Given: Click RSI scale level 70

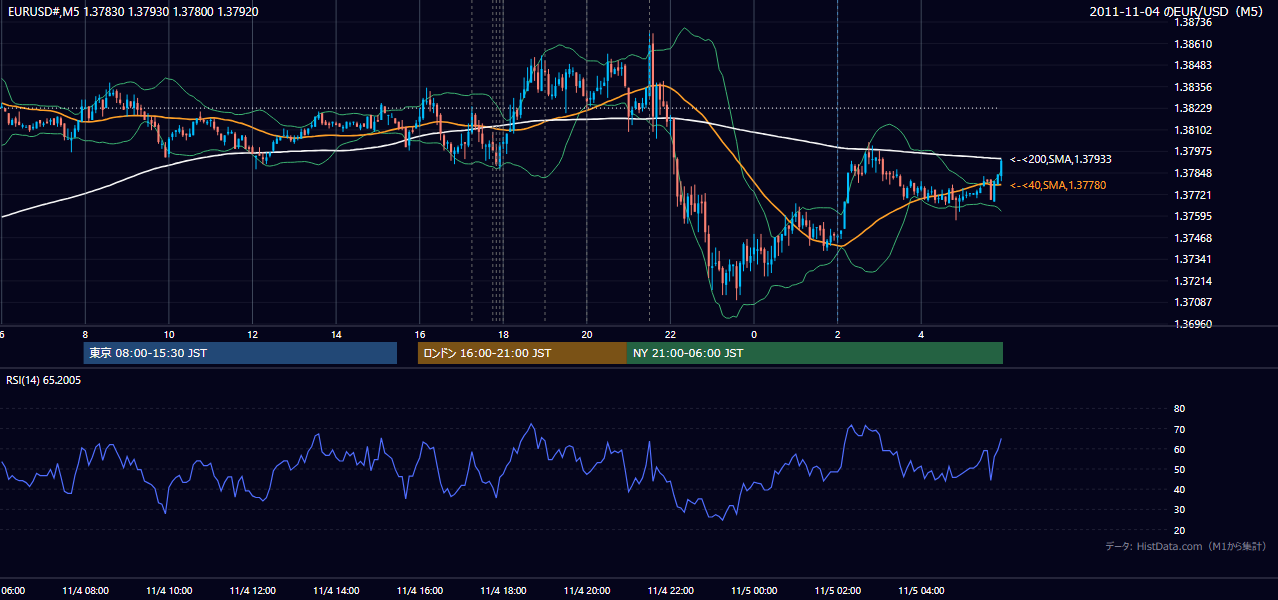Looking at the screenshot, I should click(x=1179, y=429).
